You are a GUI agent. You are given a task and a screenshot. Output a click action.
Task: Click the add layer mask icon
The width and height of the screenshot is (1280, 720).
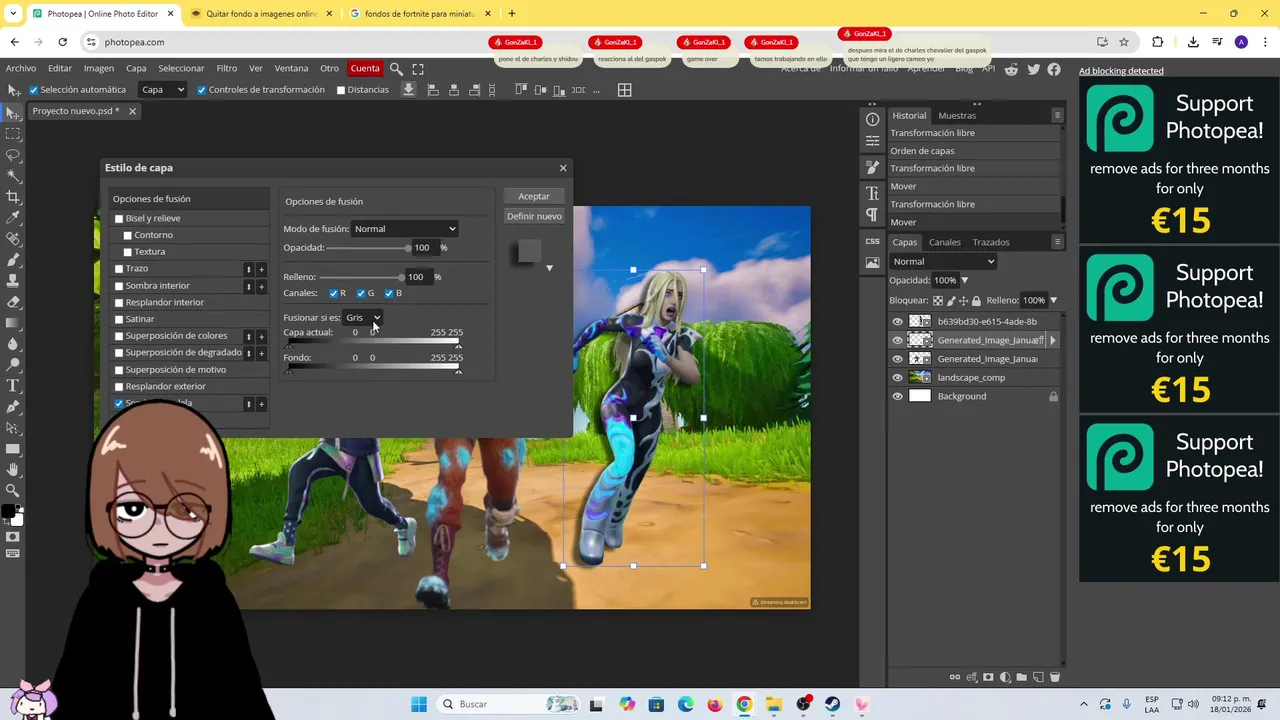pos(989,678)
